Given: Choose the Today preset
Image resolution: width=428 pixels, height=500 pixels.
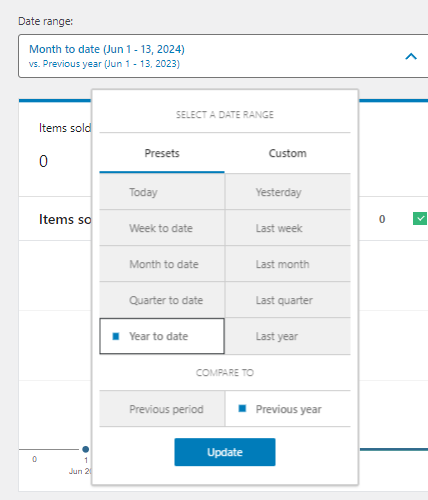Looking at the screenshot, I should click(x=162, y=192).
